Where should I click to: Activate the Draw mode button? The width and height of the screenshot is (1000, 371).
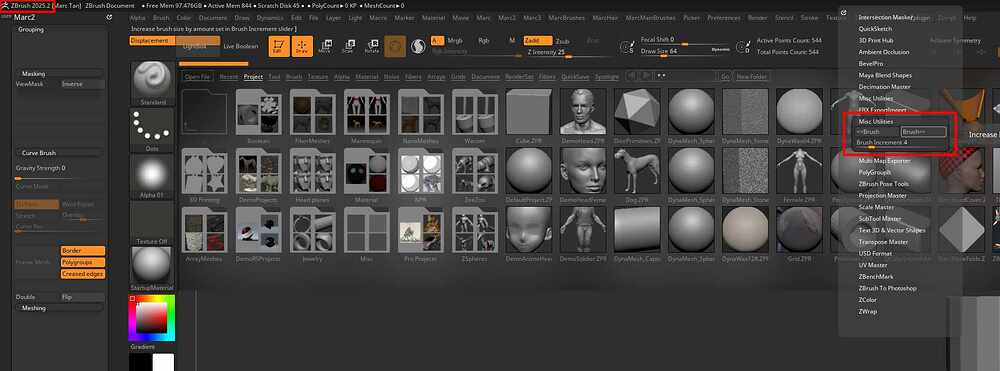coord(302,47)
